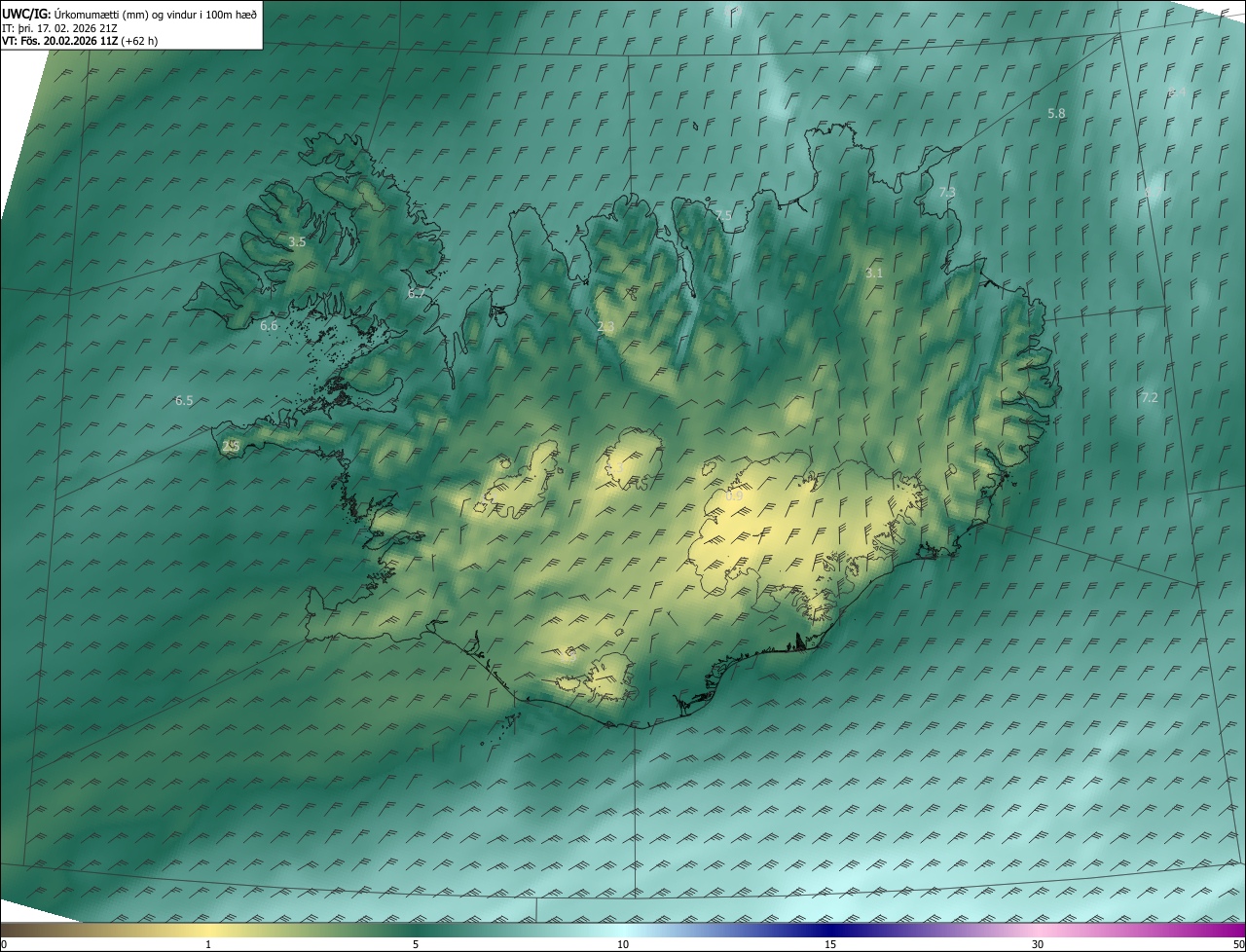Screen dimensions: 1246x952
Task: Click the '5' tick on the color scale
Action: pyautogui.click(x=416, y=944)
